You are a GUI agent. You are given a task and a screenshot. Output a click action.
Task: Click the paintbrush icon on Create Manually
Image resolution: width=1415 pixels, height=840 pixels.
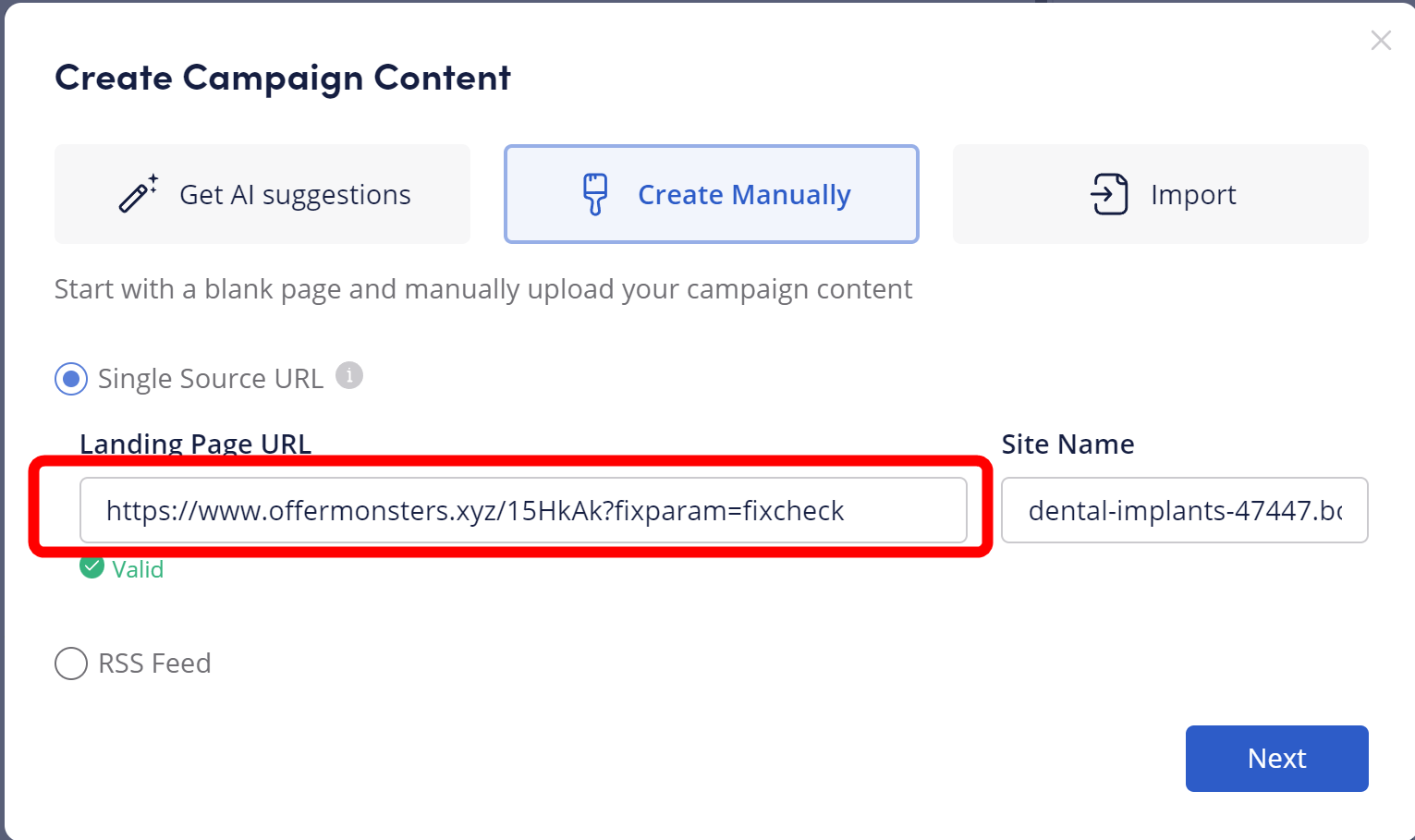[595, 194]
